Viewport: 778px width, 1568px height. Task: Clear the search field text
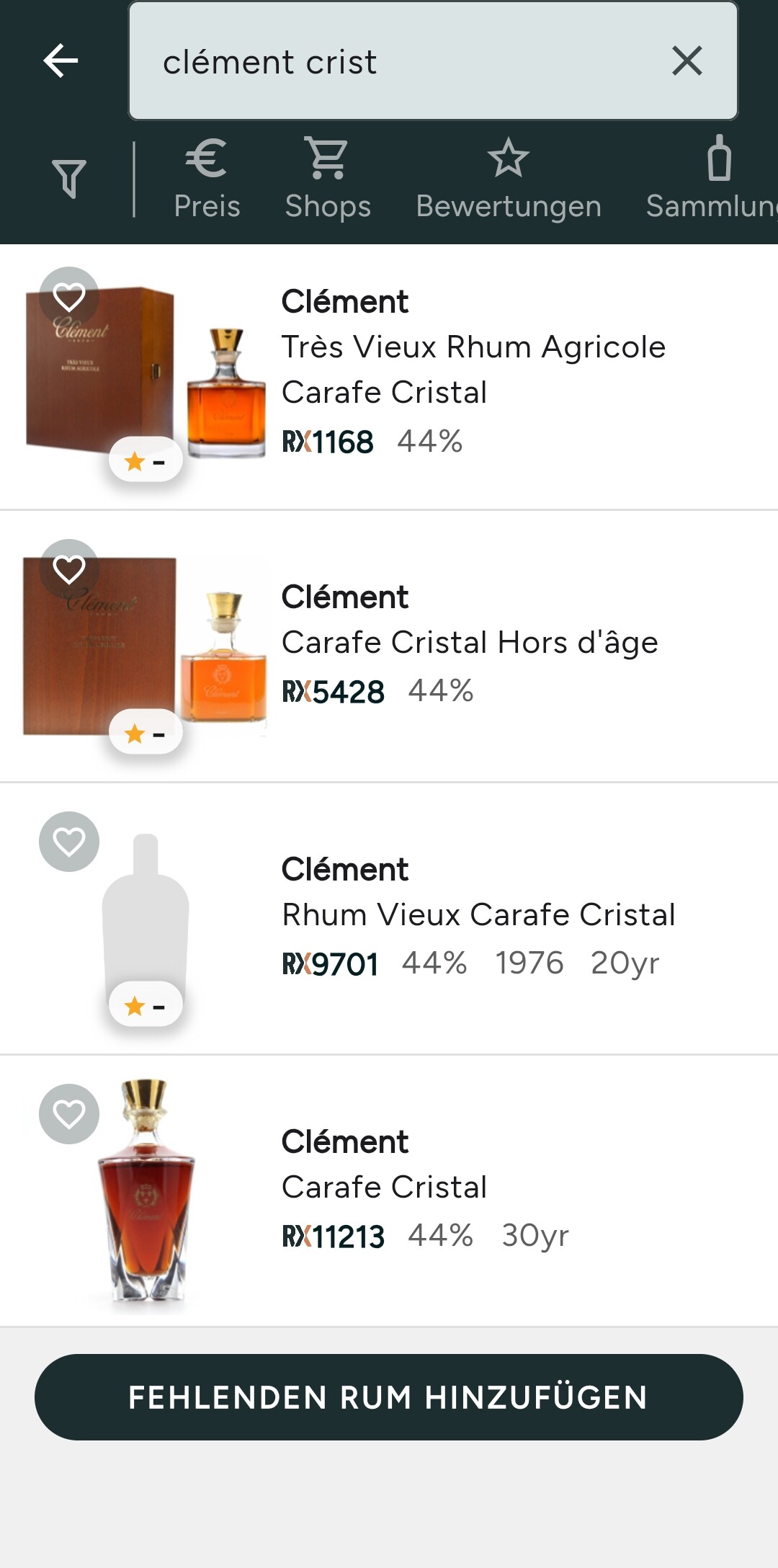[687, 61]
